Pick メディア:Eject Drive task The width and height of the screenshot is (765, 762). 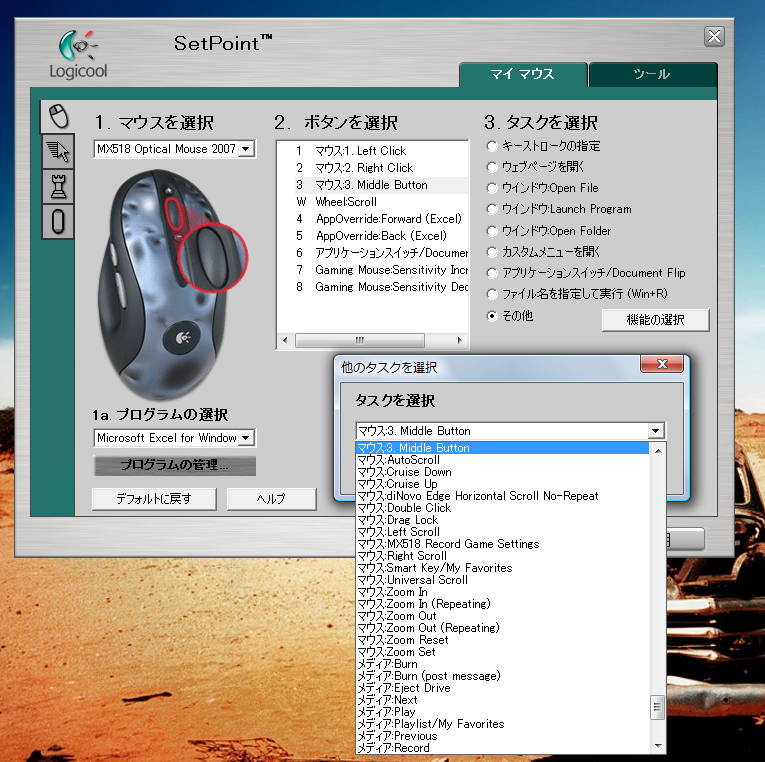503,688
